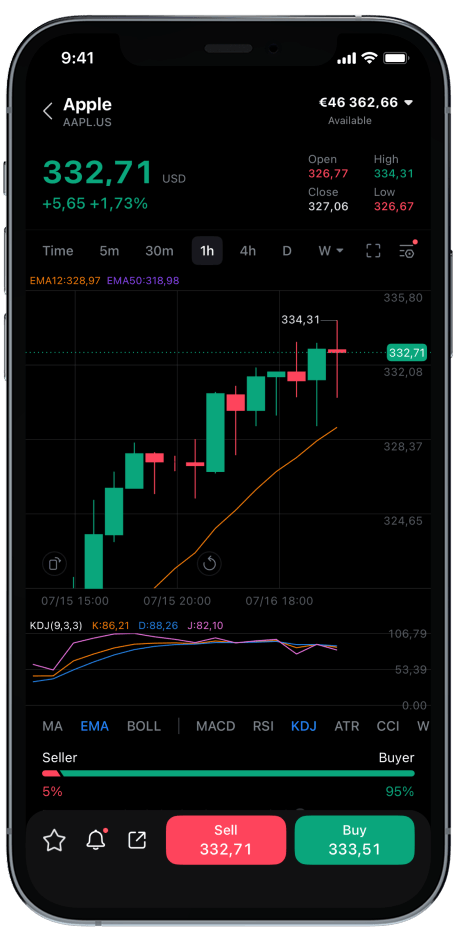
Task: Tap the Sell 332,71 button
Action: click(226, 840)
